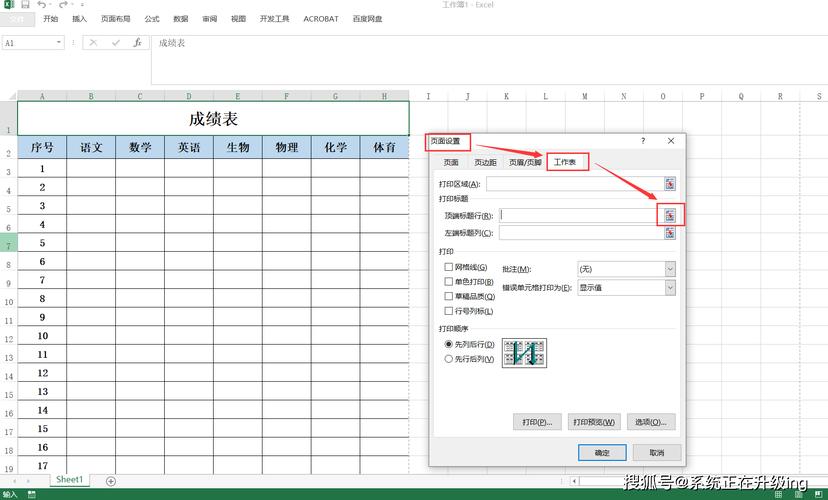Close the Page Setup dialog
Viewport: 828px width, 500px height.
pos(671,141)
